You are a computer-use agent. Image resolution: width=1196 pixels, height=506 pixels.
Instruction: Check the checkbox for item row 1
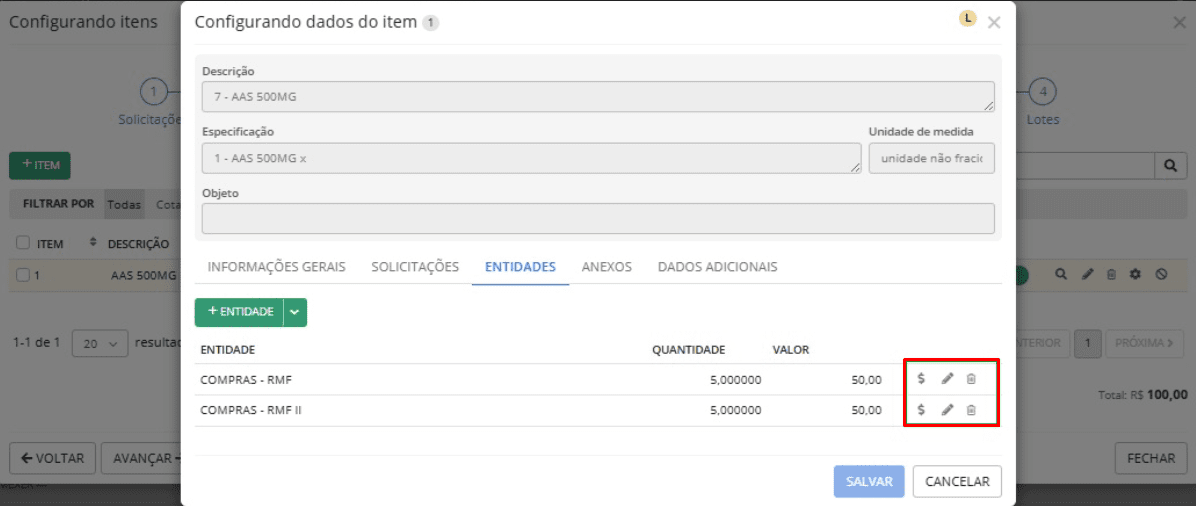pyautogui.click(x=22, y=275)
